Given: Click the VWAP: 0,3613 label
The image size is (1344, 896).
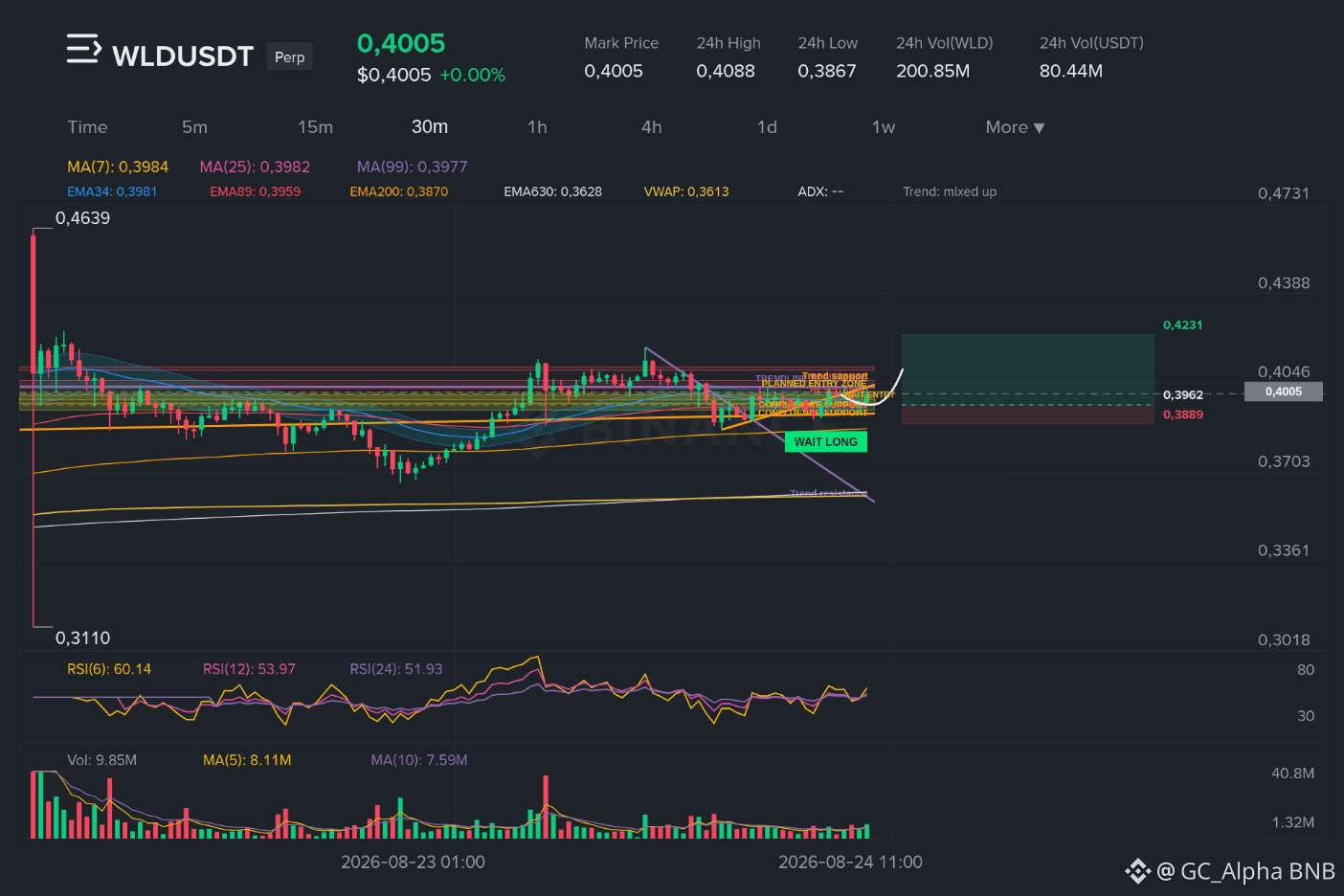Looking at the screenshot, I should pos(686,191).
